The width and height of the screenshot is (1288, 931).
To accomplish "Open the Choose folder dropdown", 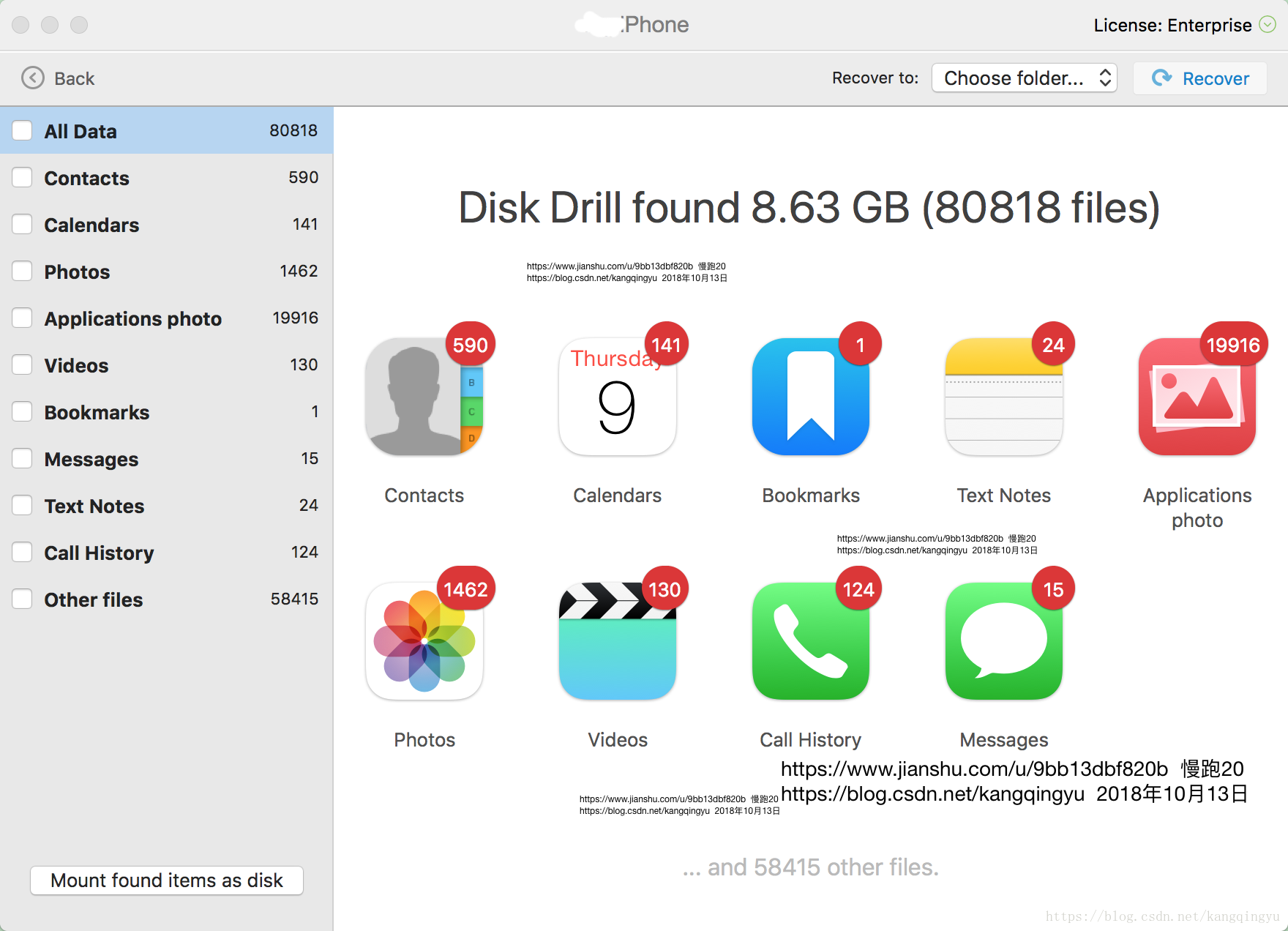I will (x=1024, y=78).
